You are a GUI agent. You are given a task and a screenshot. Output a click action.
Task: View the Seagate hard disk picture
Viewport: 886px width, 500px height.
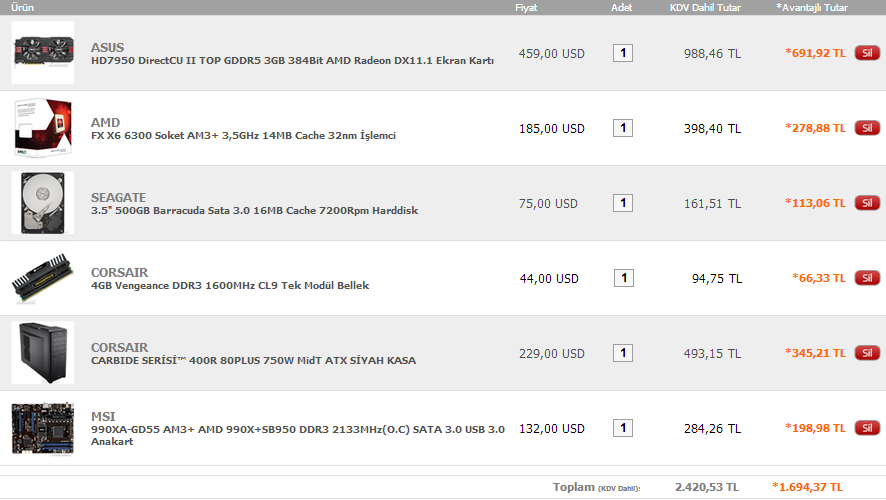[43, 203]
